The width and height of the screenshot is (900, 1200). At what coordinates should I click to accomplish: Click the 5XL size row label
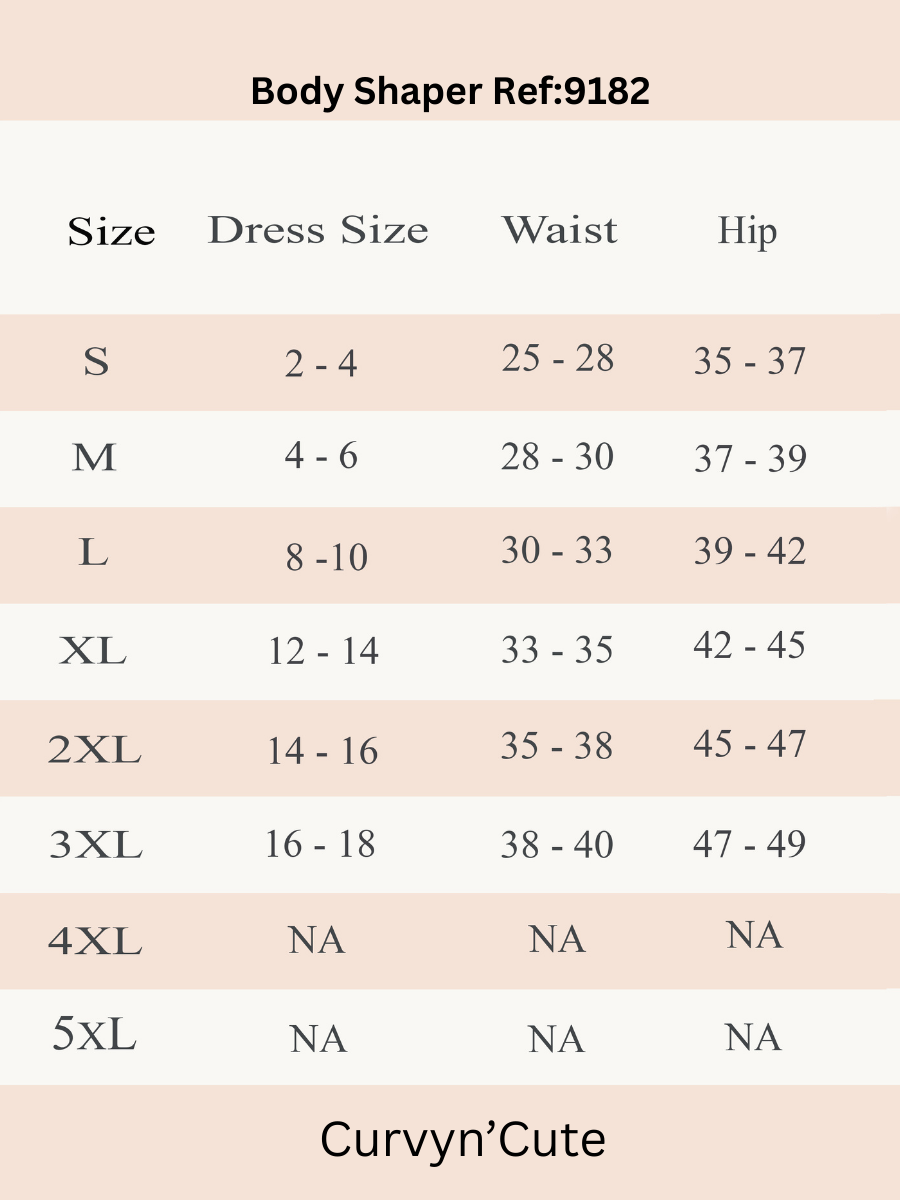(x=94, y=1035)
